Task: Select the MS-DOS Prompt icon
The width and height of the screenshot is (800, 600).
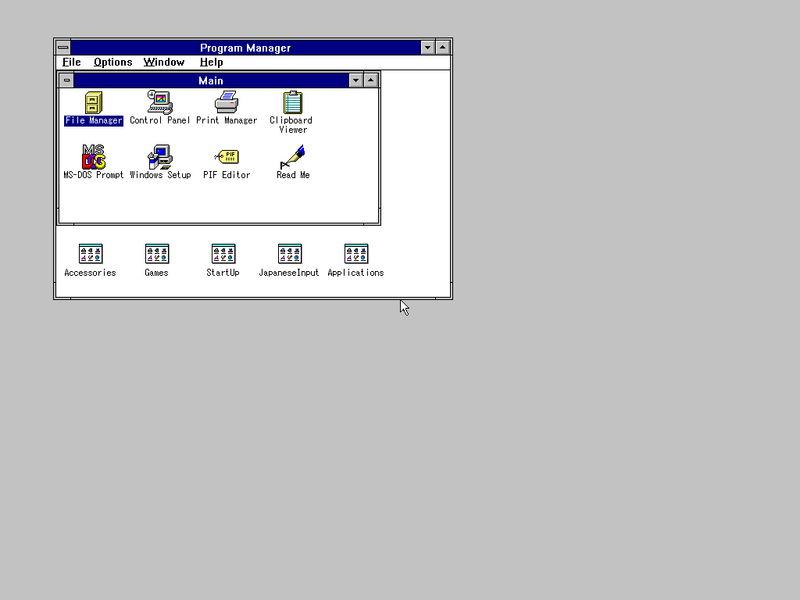Action: (93, 157)
